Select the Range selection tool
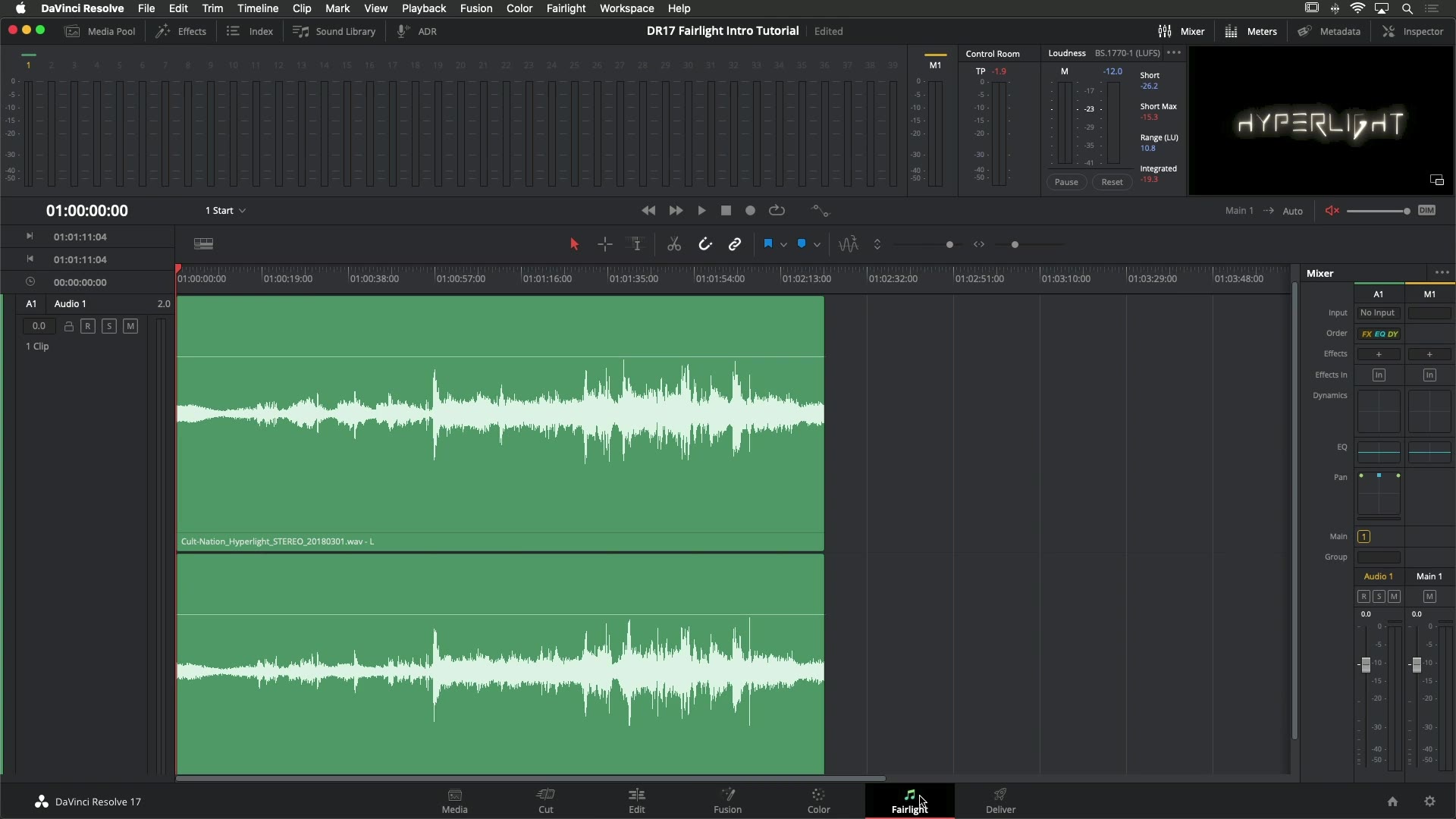This screenshot has width=1456, height=819. [x=605, y=244]
